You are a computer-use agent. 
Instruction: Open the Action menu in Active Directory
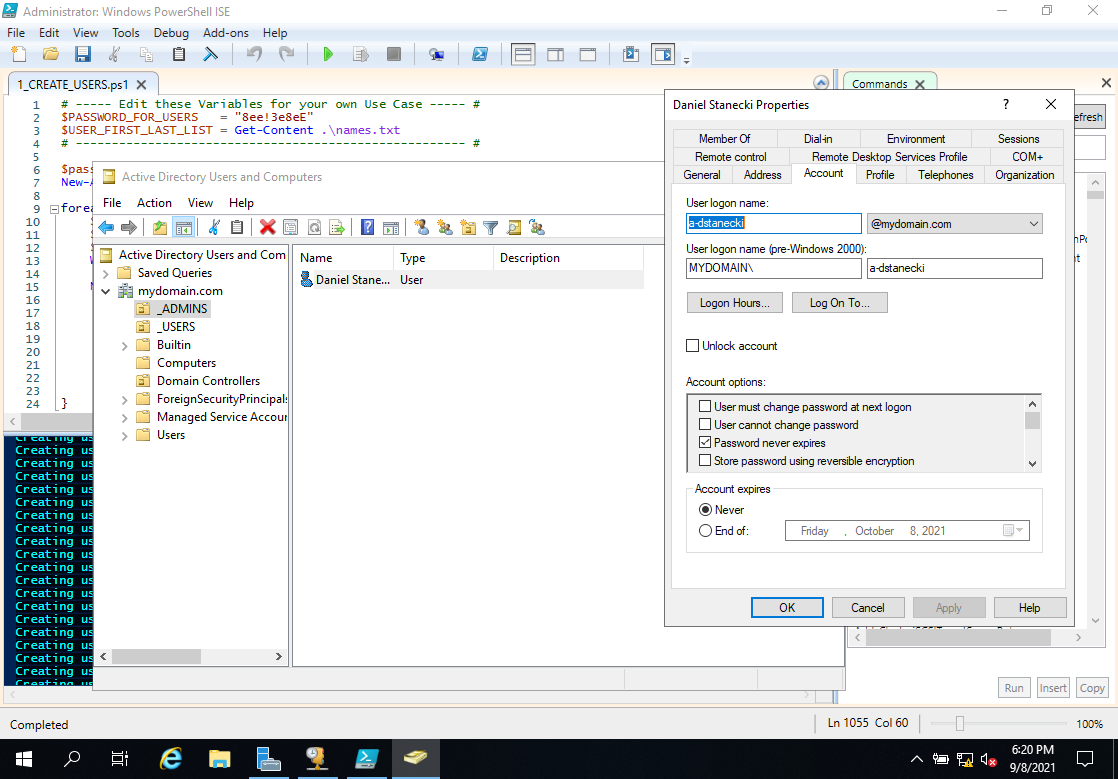tap(154, 203)
